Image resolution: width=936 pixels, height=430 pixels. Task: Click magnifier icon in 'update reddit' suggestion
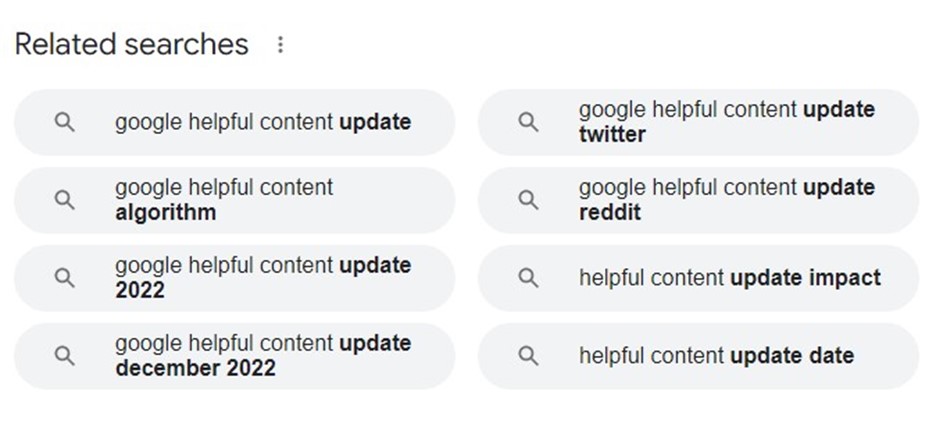click(528, 200)
